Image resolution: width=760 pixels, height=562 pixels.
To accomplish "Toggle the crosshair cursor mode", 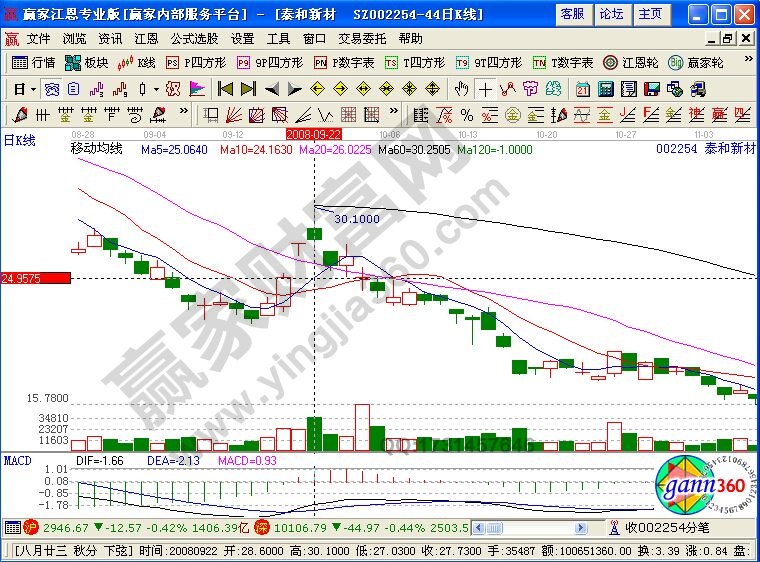I will [486, 88].
